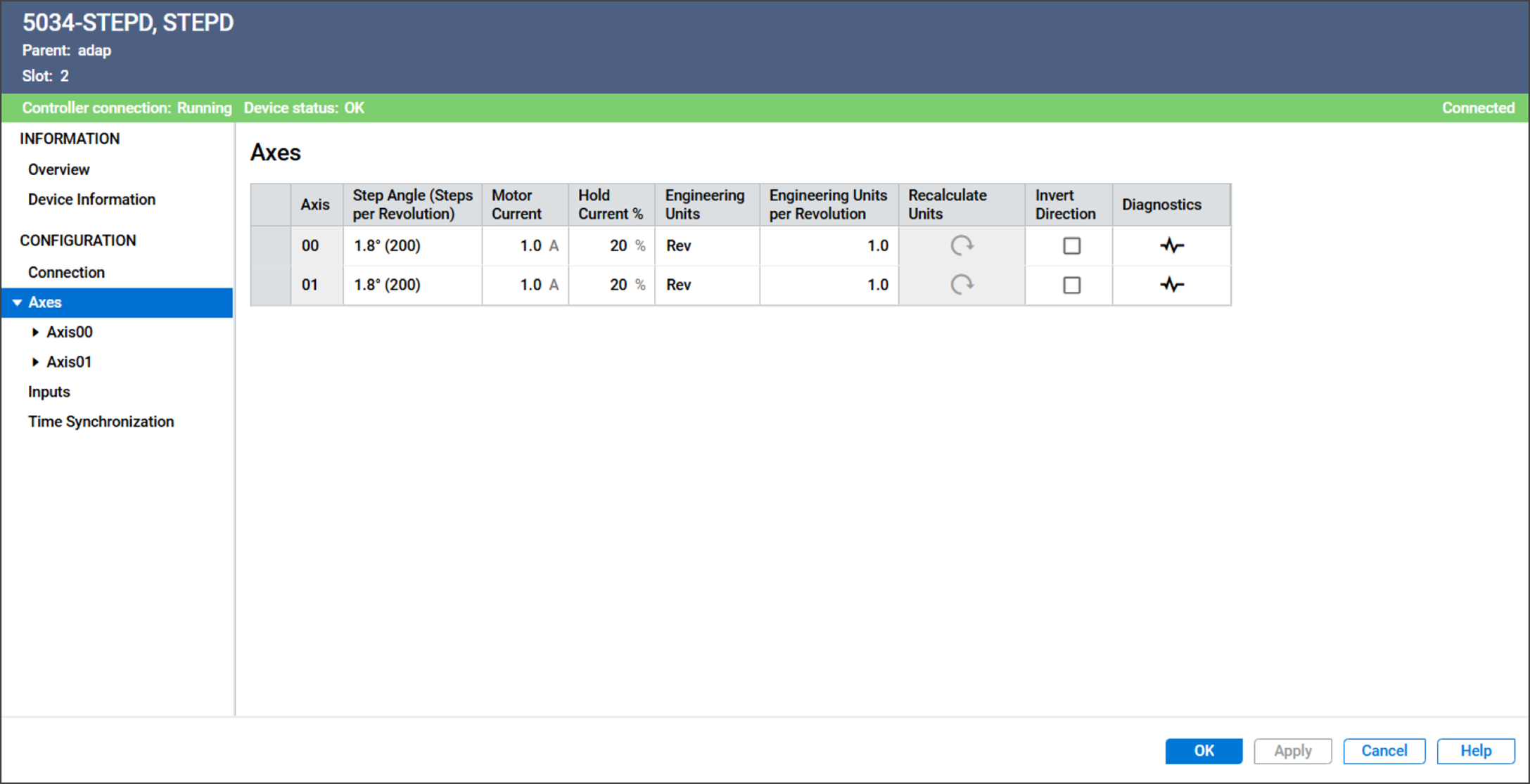Viewport: 1530px width, 784px height.
Task: Click Recalculate Units icon for axis 01
Action: pyautogui.click(x=962, y=285)
